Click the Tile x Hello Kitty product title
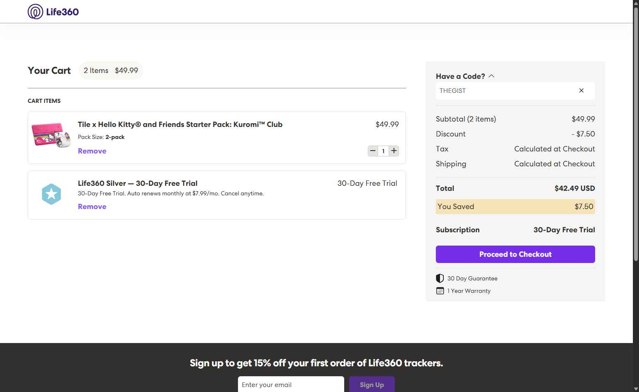639x392 pixels. 180,124
